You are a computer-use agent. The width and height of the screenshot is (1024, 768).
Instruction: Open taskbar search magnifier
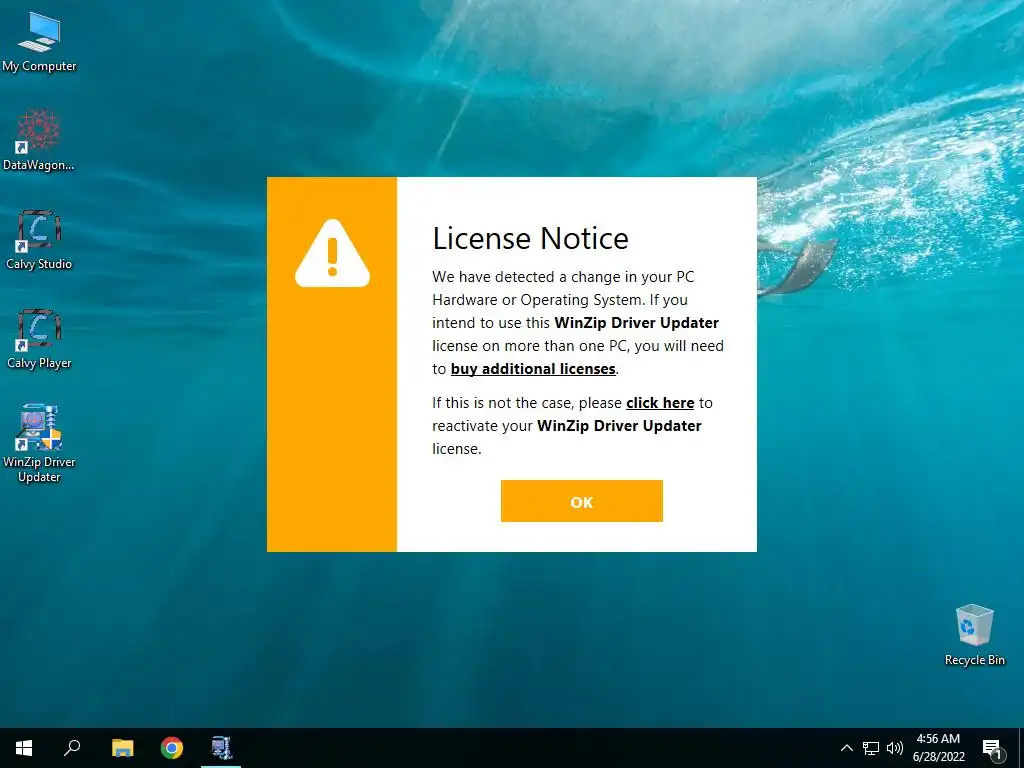pyautogui.click(x=72, y=748)
